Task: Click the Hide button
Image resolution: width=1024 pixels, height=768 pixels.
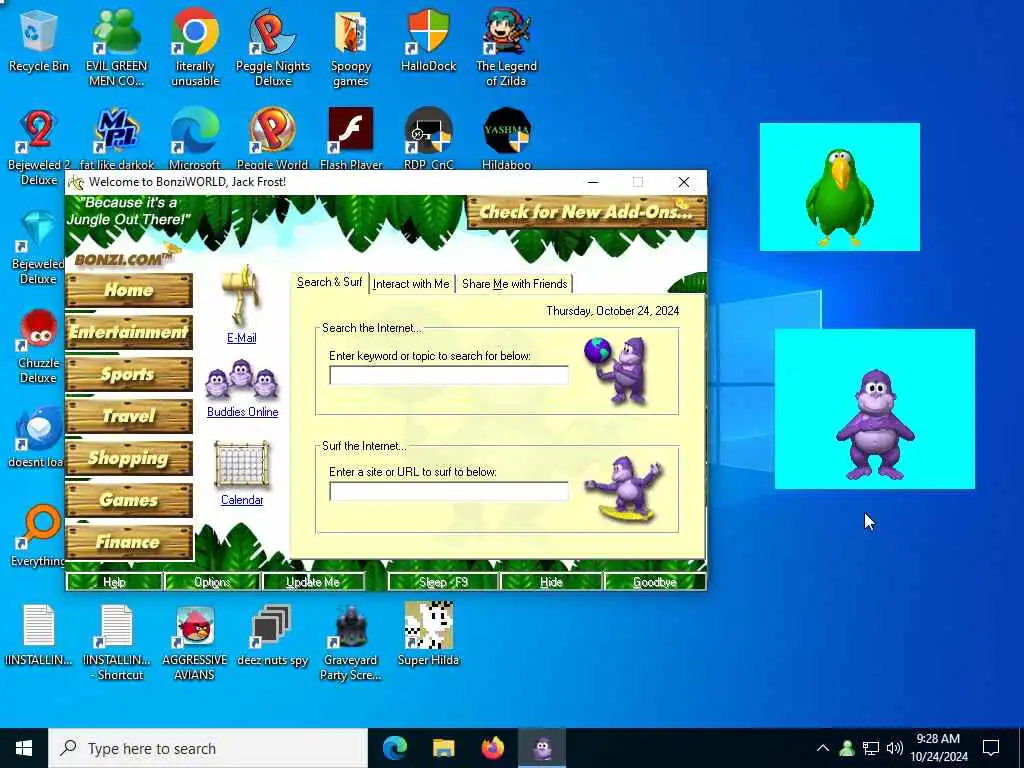Action: [x=551, y=582]
